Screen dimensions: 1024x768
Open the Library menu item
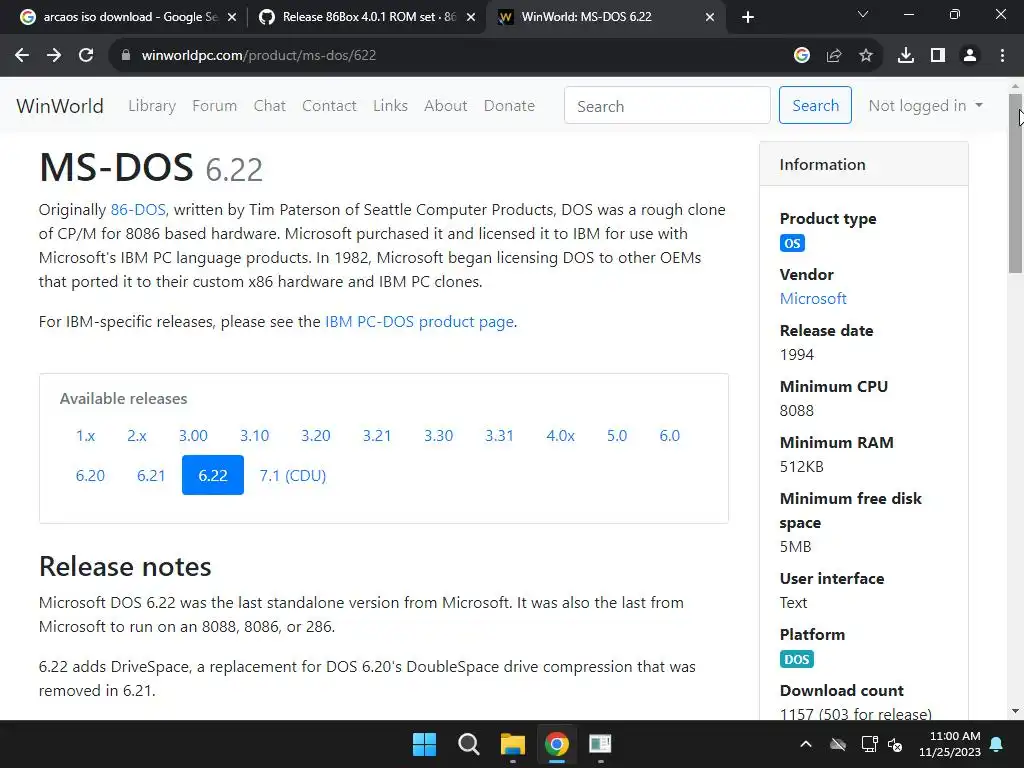point(152,106)
